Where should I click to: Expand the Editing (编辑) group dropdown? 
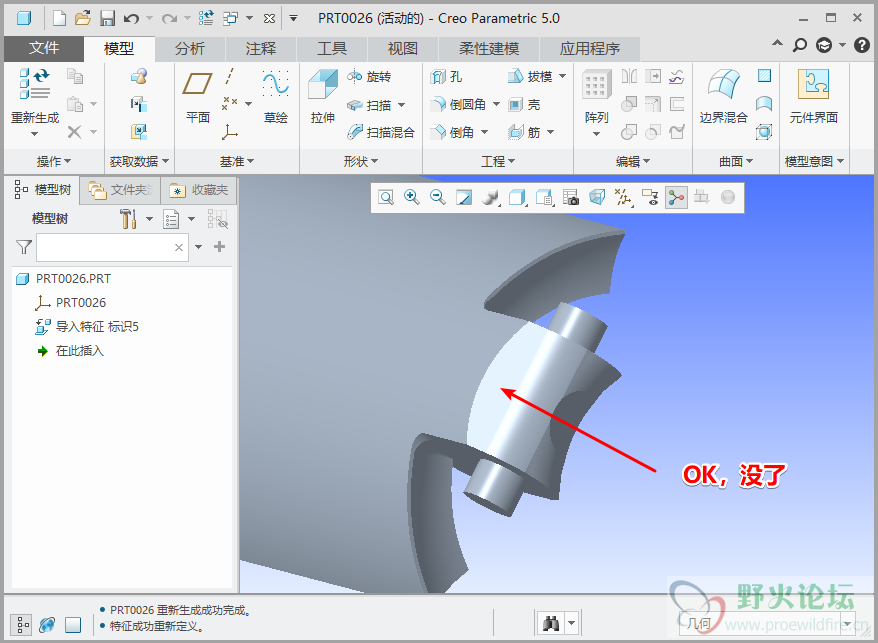coord(633,161)
